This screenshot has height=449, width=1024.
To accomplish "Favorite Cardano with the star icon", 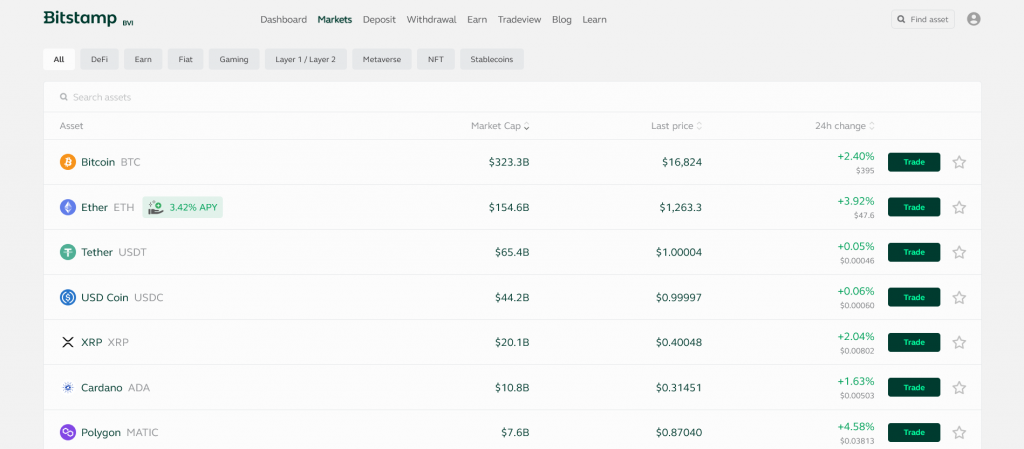I will click(x=959, y=388).
